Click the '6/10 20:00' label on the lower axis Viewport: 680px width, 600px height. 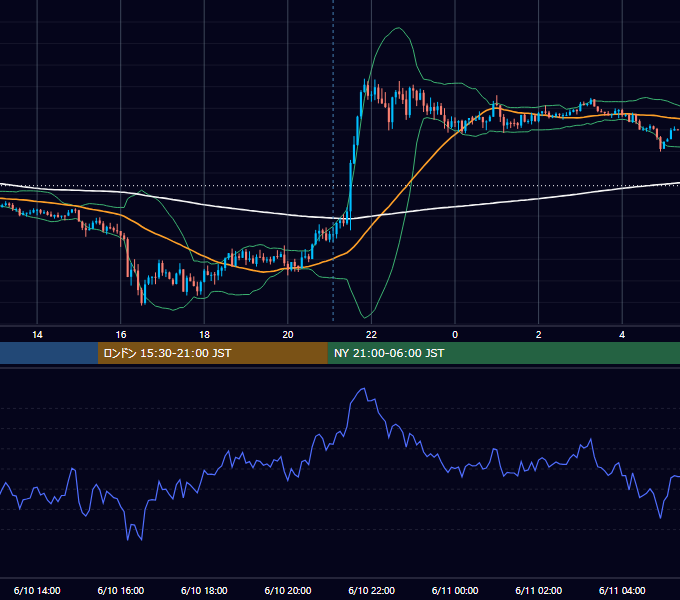pos(288,590)
